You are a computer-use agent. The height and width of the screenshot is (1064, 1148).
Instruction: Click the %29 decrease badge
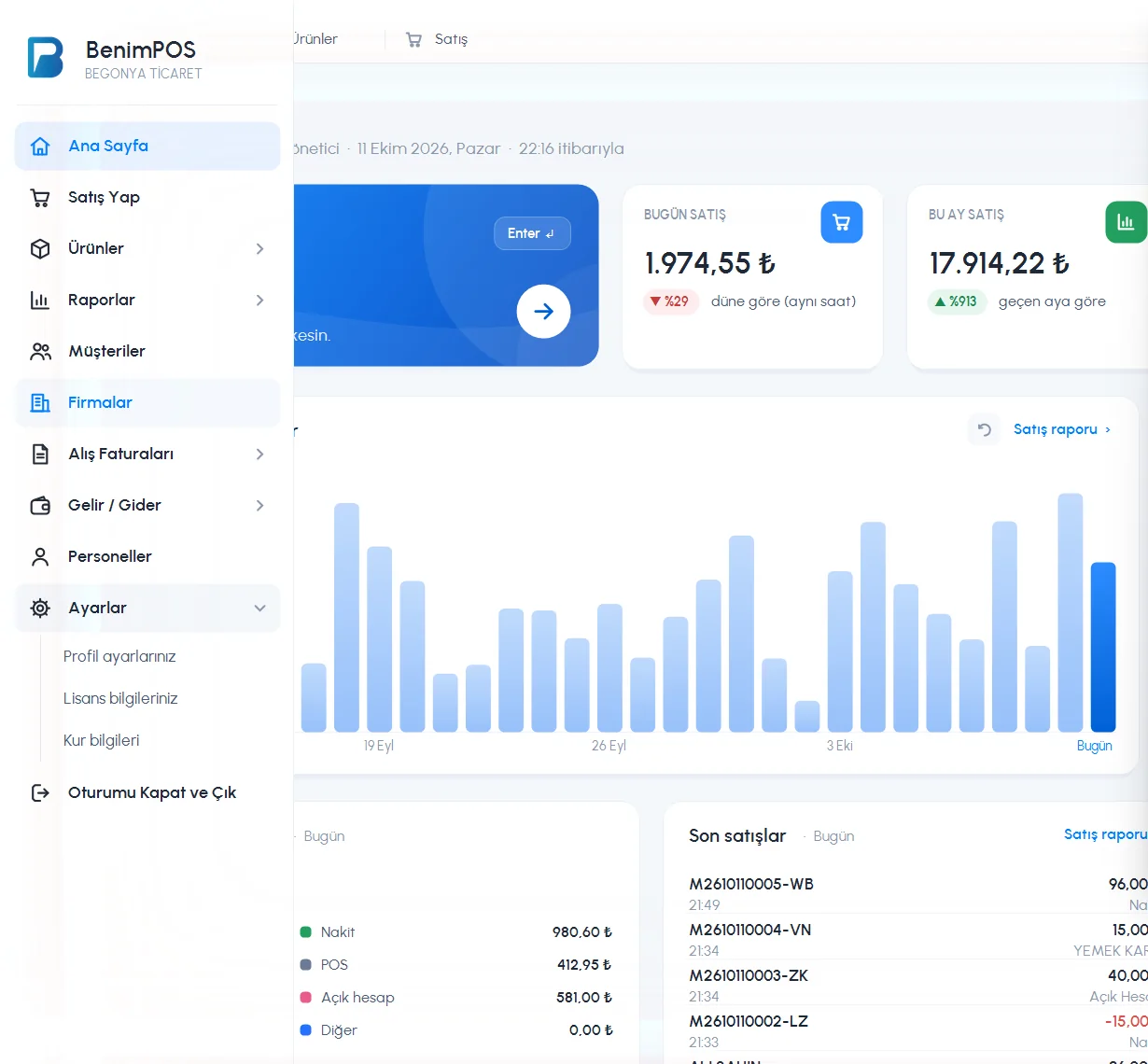671,301
